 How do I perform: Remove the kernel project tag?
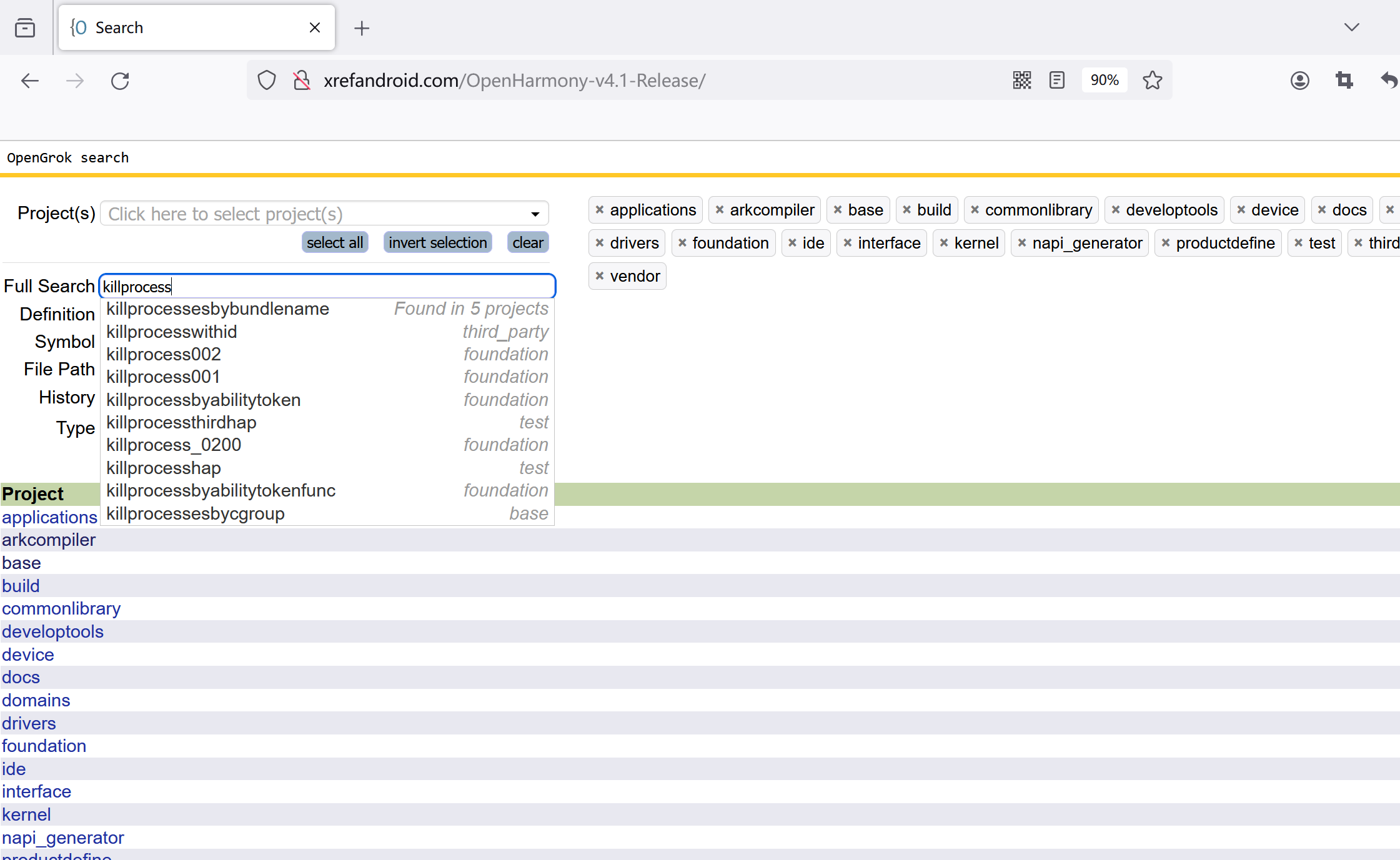click(944, 243)
